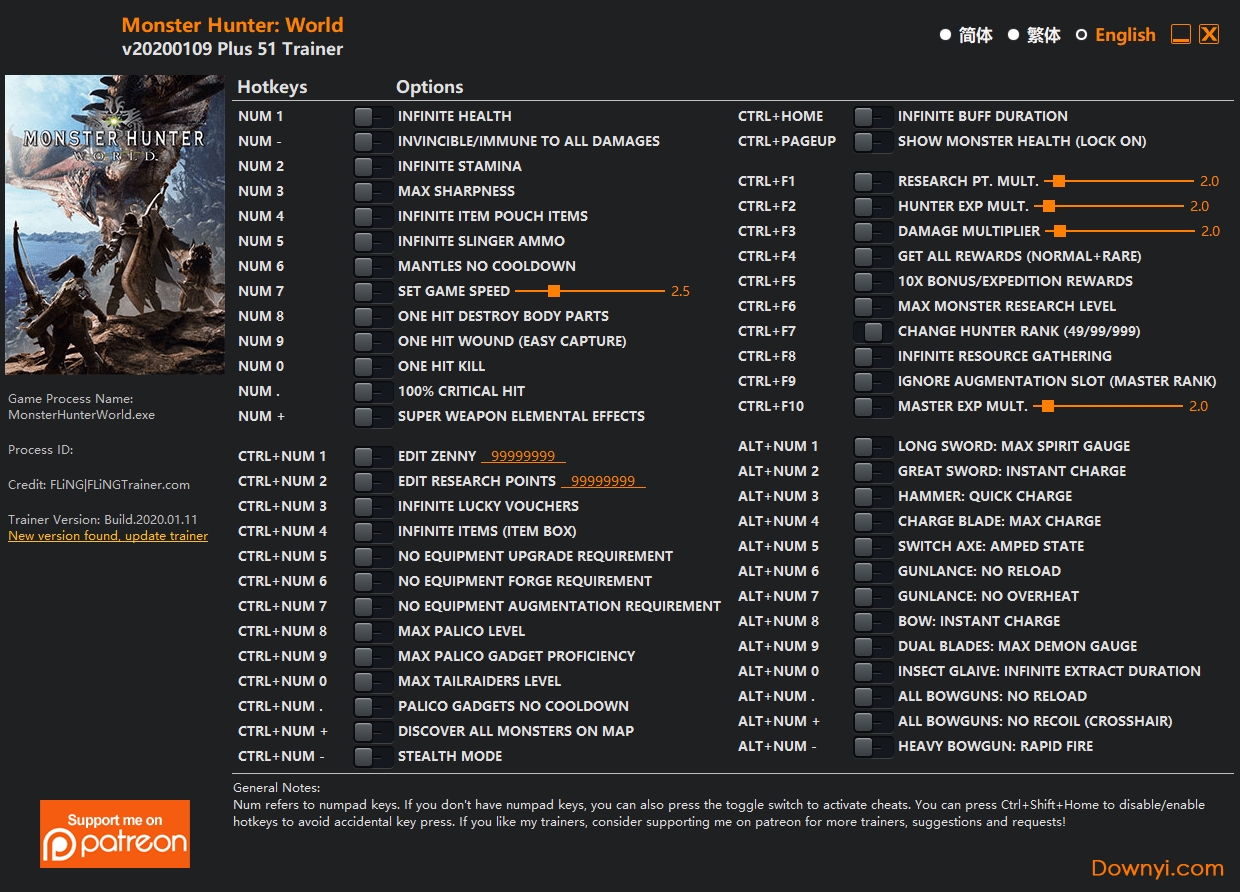The height and width of the screenshot is (892, 1240).
Task: Select Simplified Chinese (简体) language option
Action: pos(945,35)
